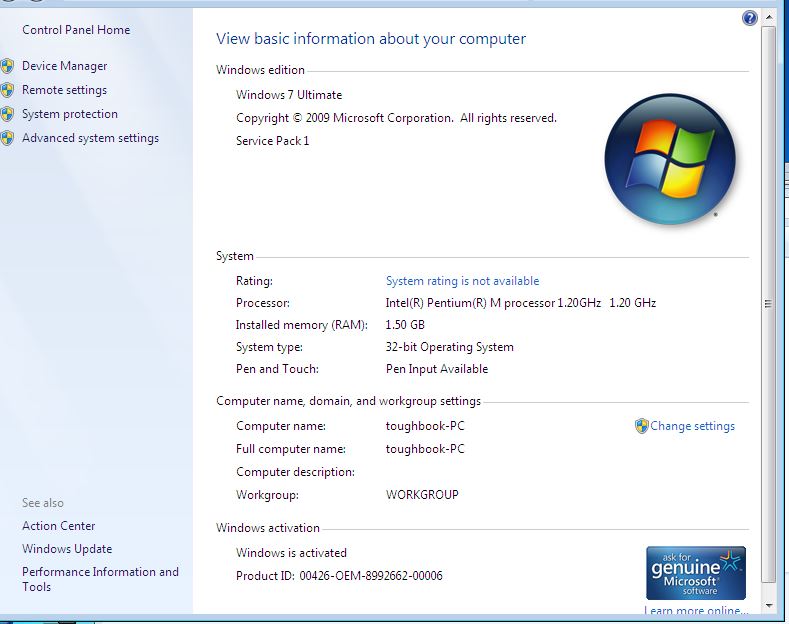The height and width of the screenshot is (624, 789).
Task: Open Action Center link
Action: tap(58, 526)
